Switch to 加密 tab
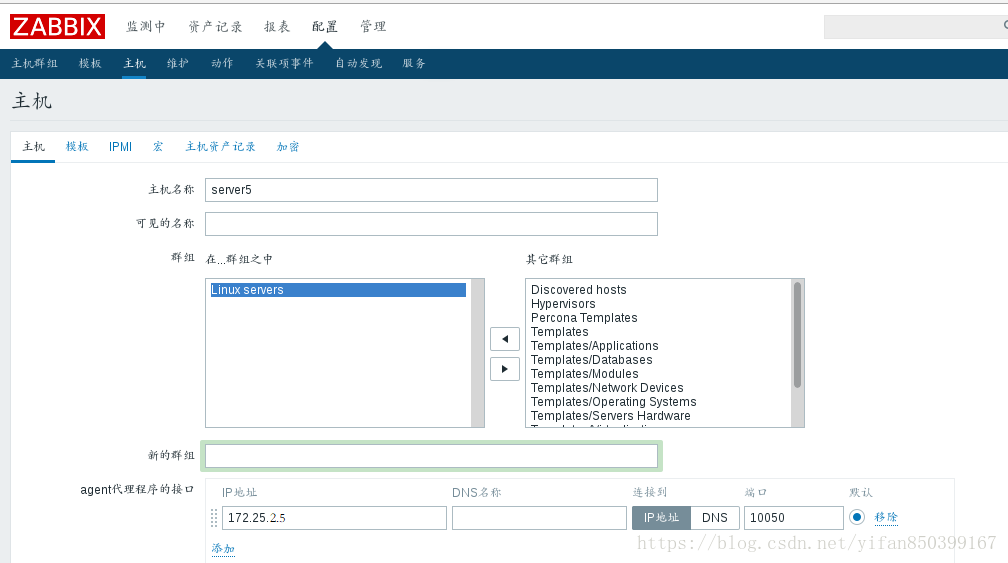This screenshot has height=563, width=1008. pos(288,147)
